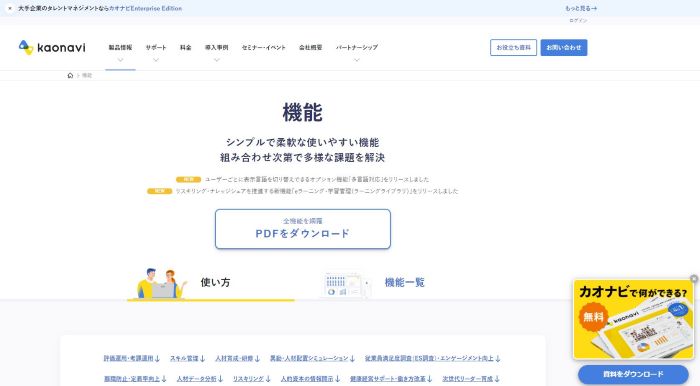
Task: Click the 資料をダウンロード popup button
Action: coord(633,374)
